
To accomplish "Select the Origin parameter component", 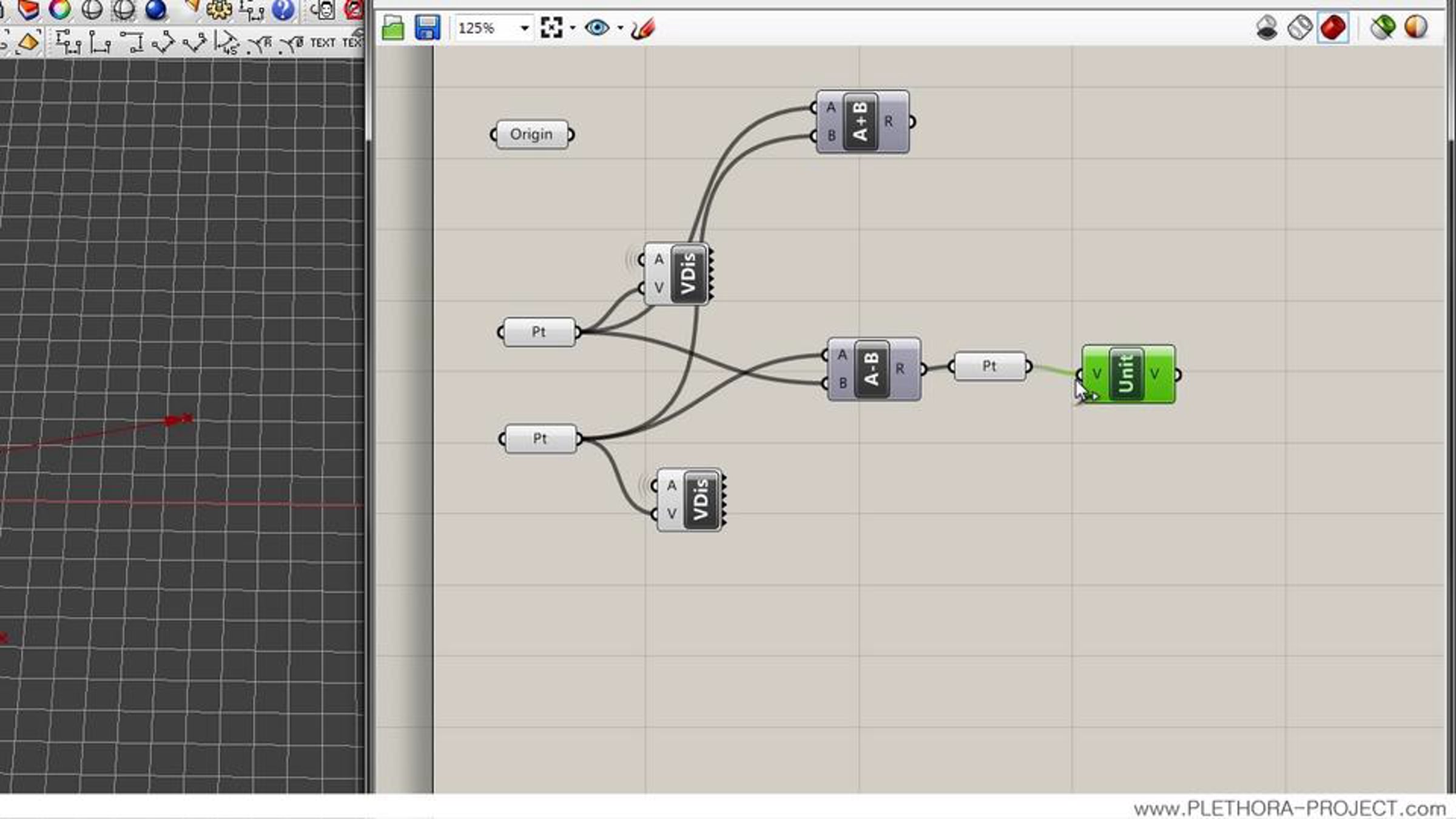I will tap(531, 134).
